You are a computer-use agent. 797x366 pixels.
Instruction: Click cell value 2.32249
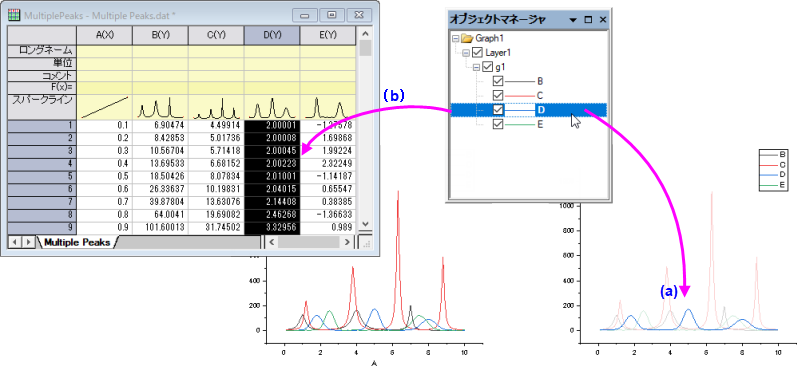pos(328,164)
